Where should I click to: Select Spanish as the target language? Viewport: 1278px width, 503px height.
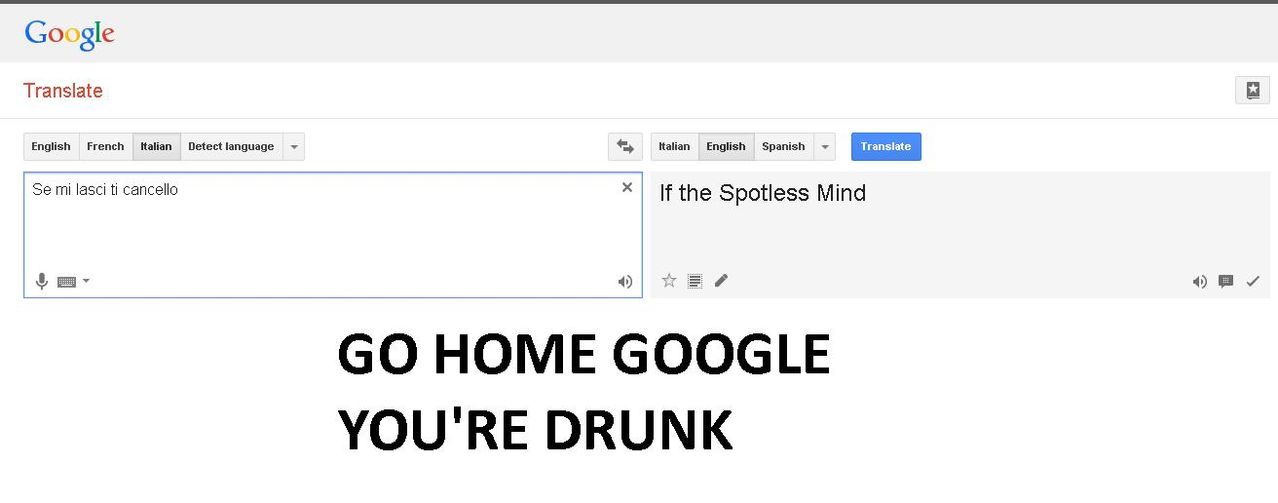click(x=783, y=147)
